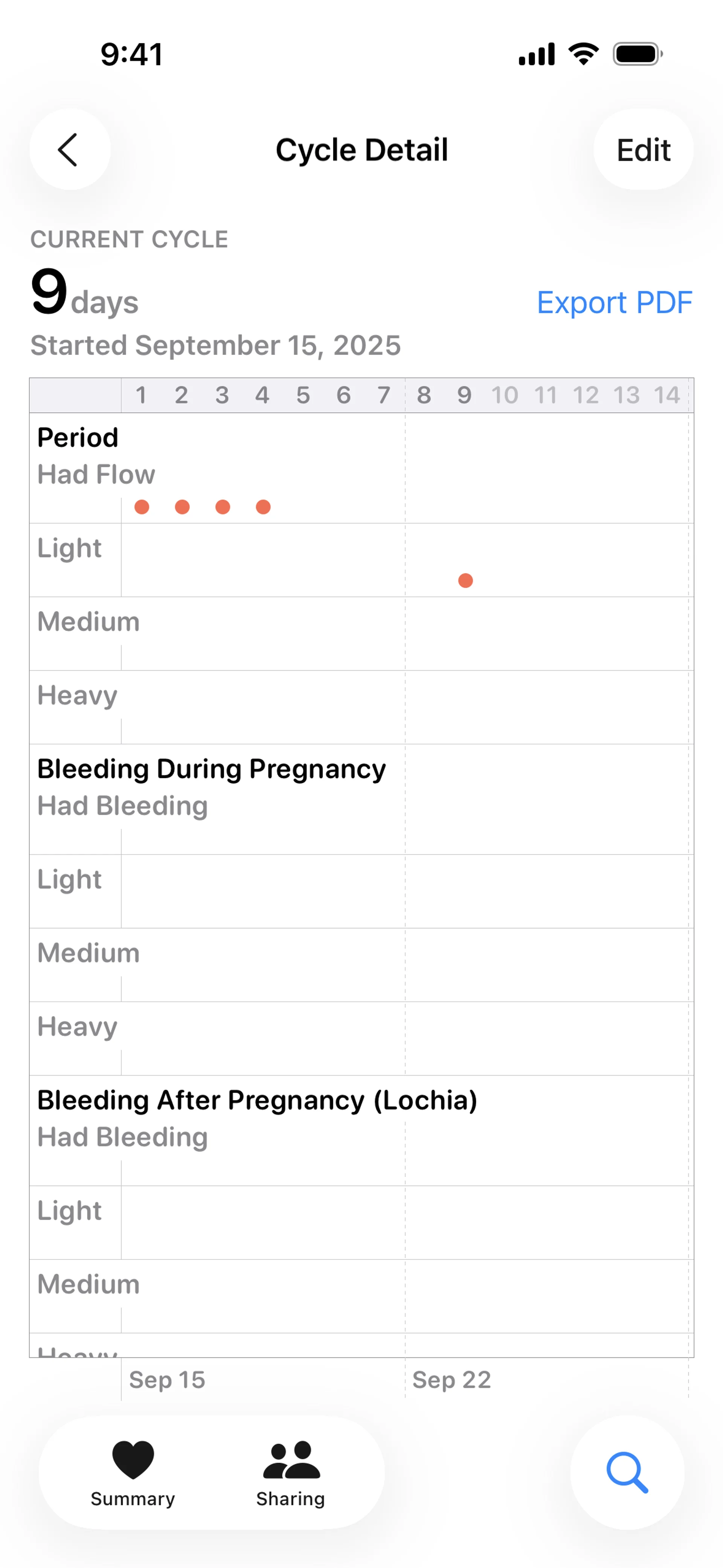Screen dimensions: 723x1568
Task: Select the day 1 flow dot
Action: [142, 507]
